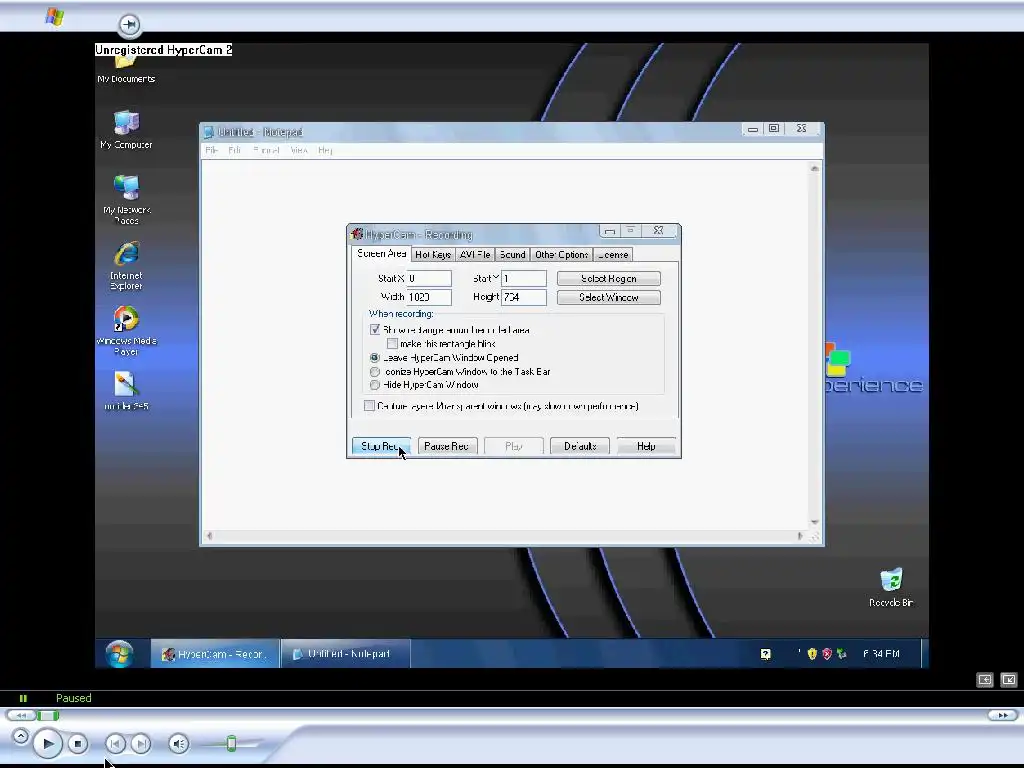1024x768 pixels.
Task: Toggle show rectangle around recorded area checkbox
Action: 375,330
